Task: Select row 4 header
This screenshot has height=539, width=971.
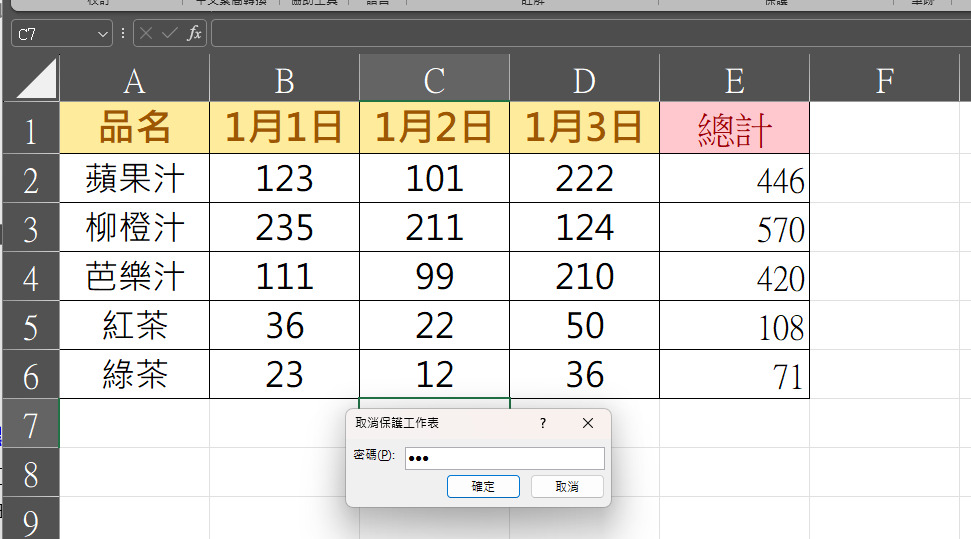Action: click(32, 276)
